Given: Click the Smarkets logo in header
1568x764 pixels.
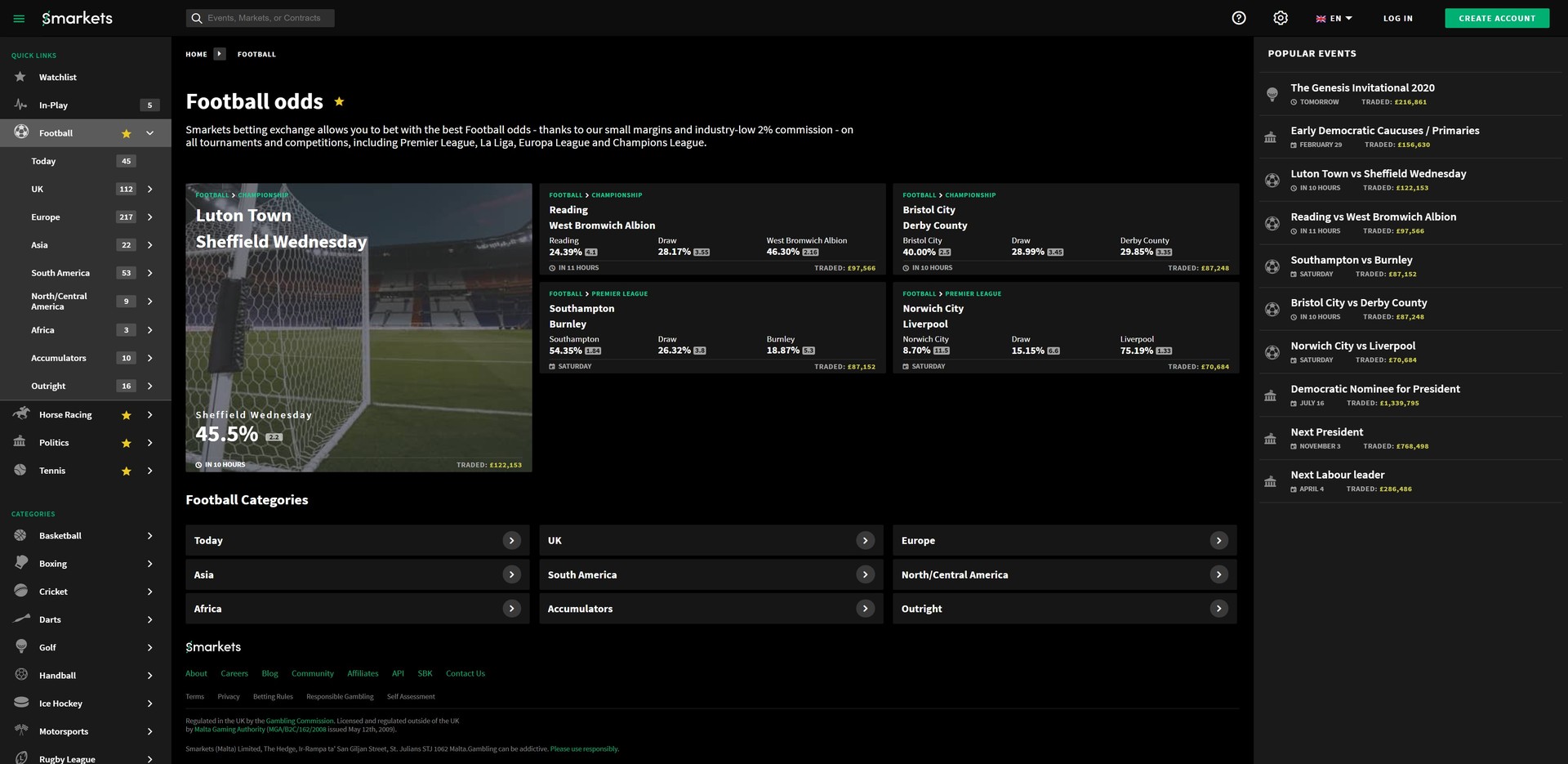Looking at the screenshot, I should coord(78,18).
